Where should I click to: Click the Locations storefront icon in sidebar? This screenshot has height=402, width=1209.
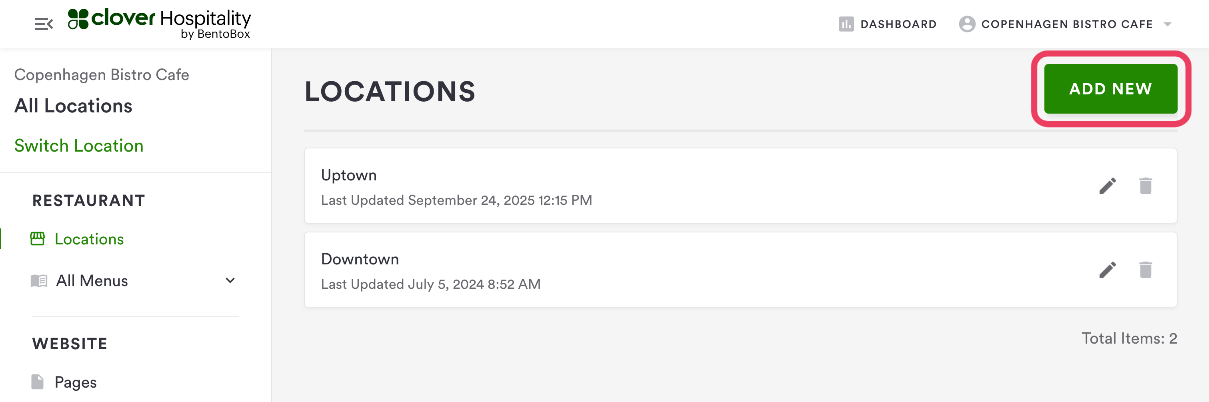click(x=38, y=239)
